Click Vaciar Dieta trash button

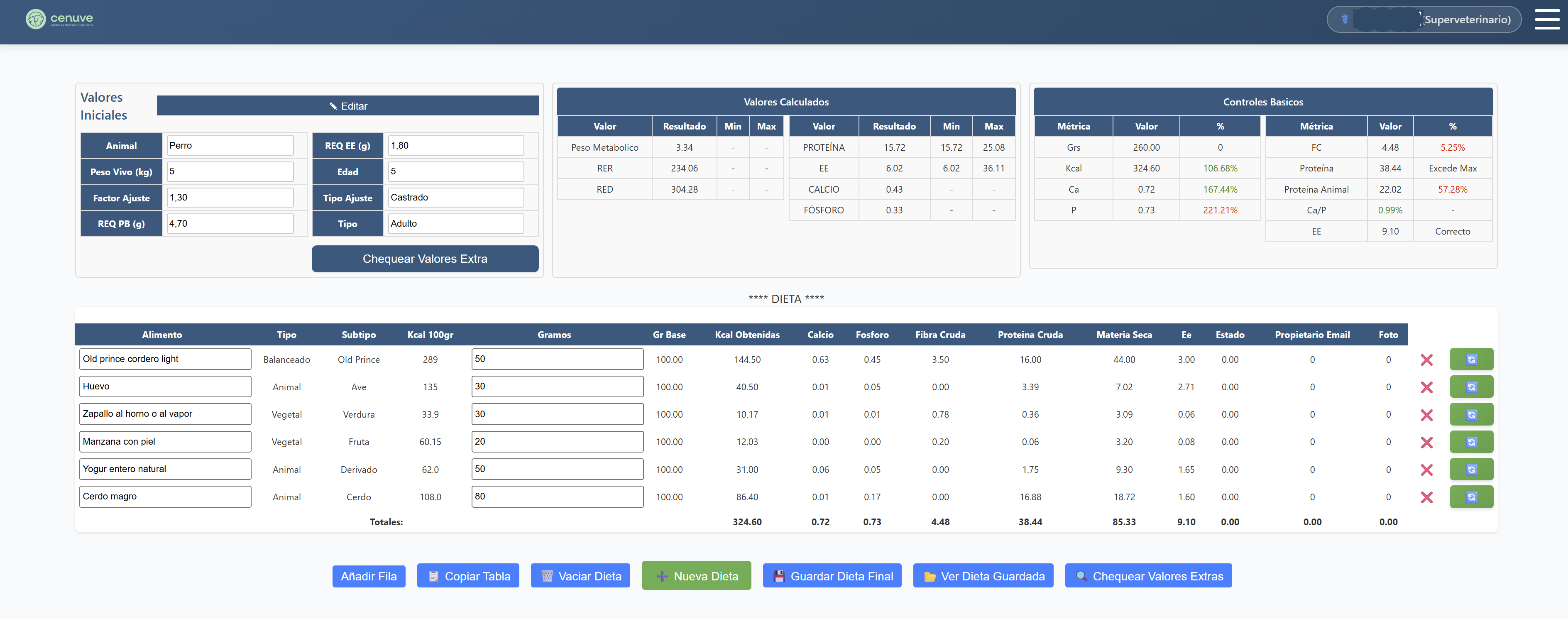tap(580, 576)
